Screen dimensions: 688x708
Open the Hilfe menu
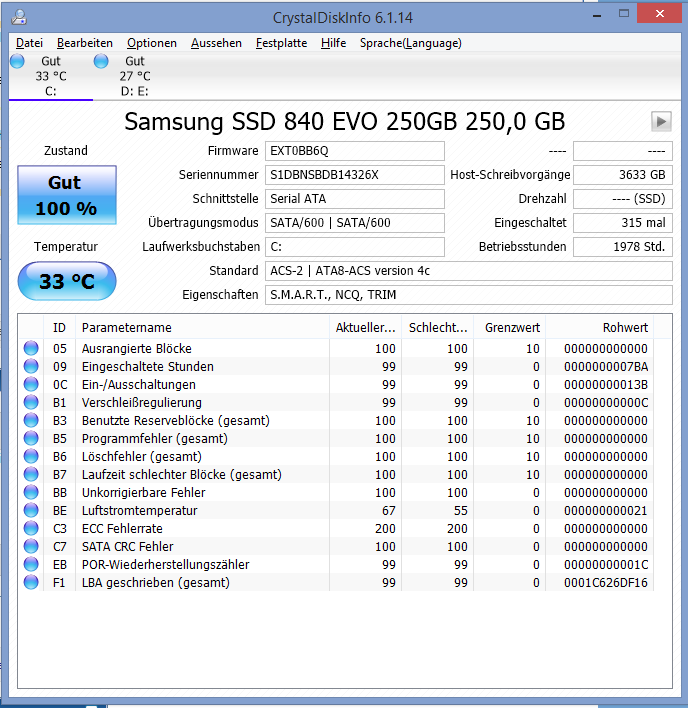click(334, 43)
